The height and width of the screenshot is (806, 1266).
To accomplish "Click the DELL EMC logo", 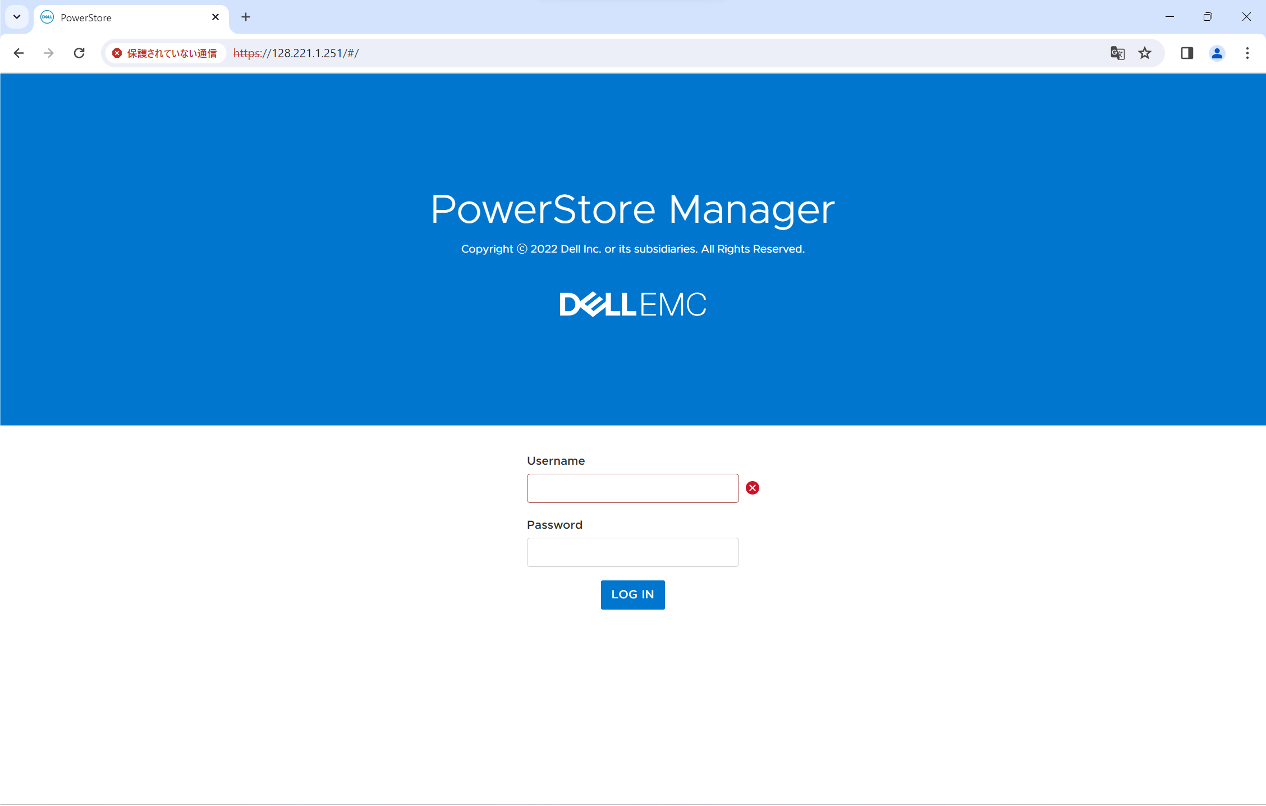I will point(632,305).
